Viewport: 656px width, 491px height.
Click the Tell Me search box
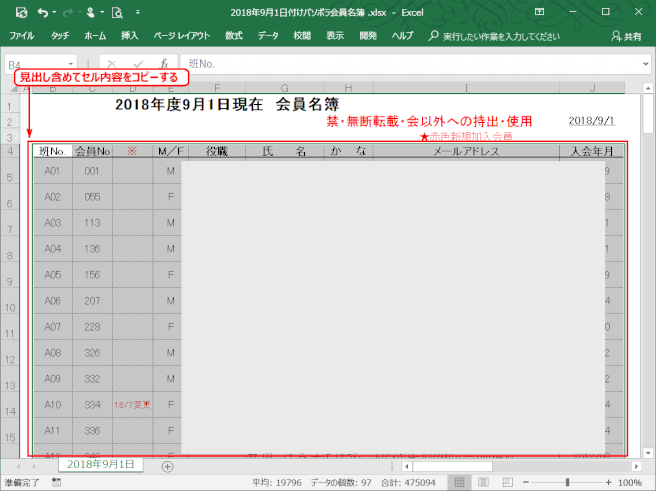pos(495,37)
